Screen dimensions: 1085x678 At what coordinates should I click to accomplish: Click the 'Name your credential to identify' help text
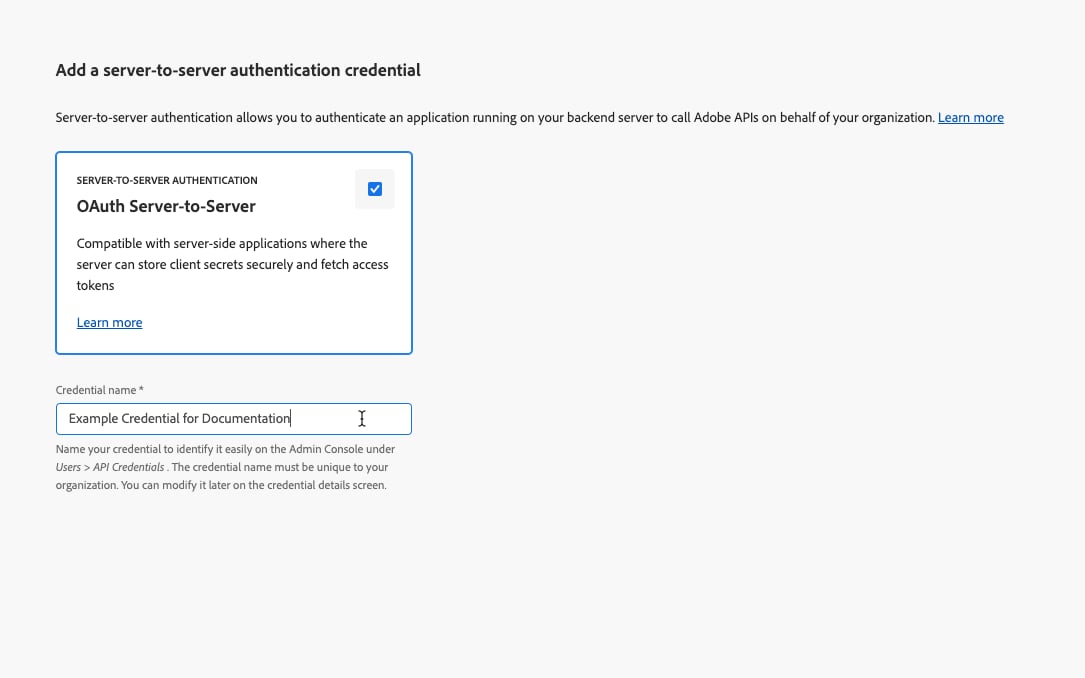[x=226, y=467]
